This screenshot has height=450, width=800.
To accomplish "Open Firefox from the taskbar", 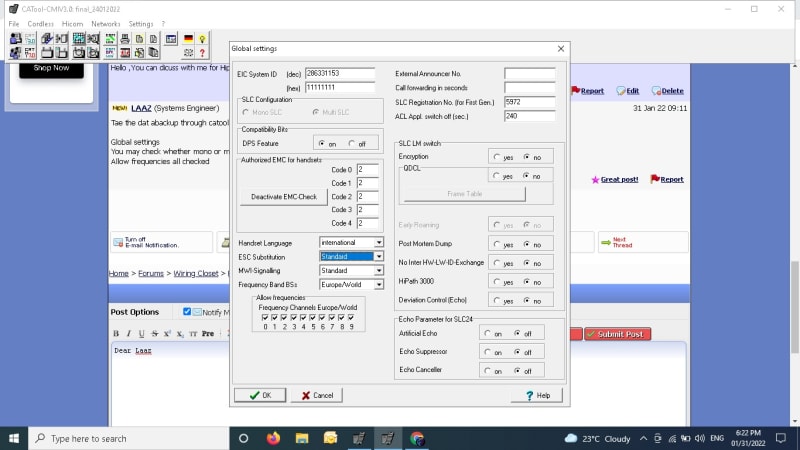I will point(273,438).
